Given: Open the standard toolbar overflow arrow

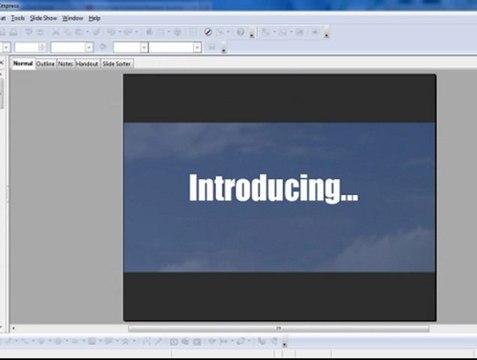Looking at the screenshot, I should (x=252, y=35).
